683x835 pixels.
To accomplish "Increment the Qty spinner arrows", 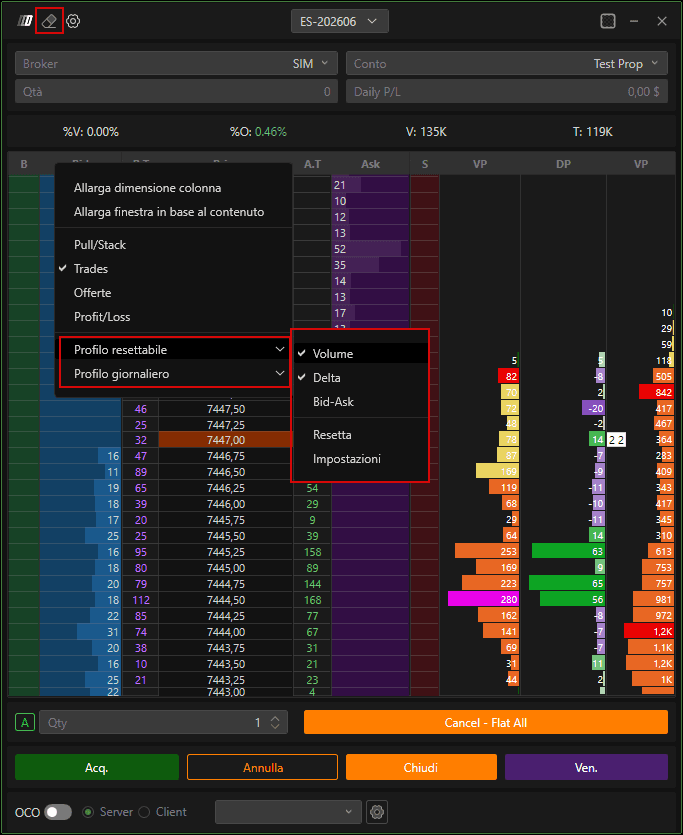I will (275, 718).
